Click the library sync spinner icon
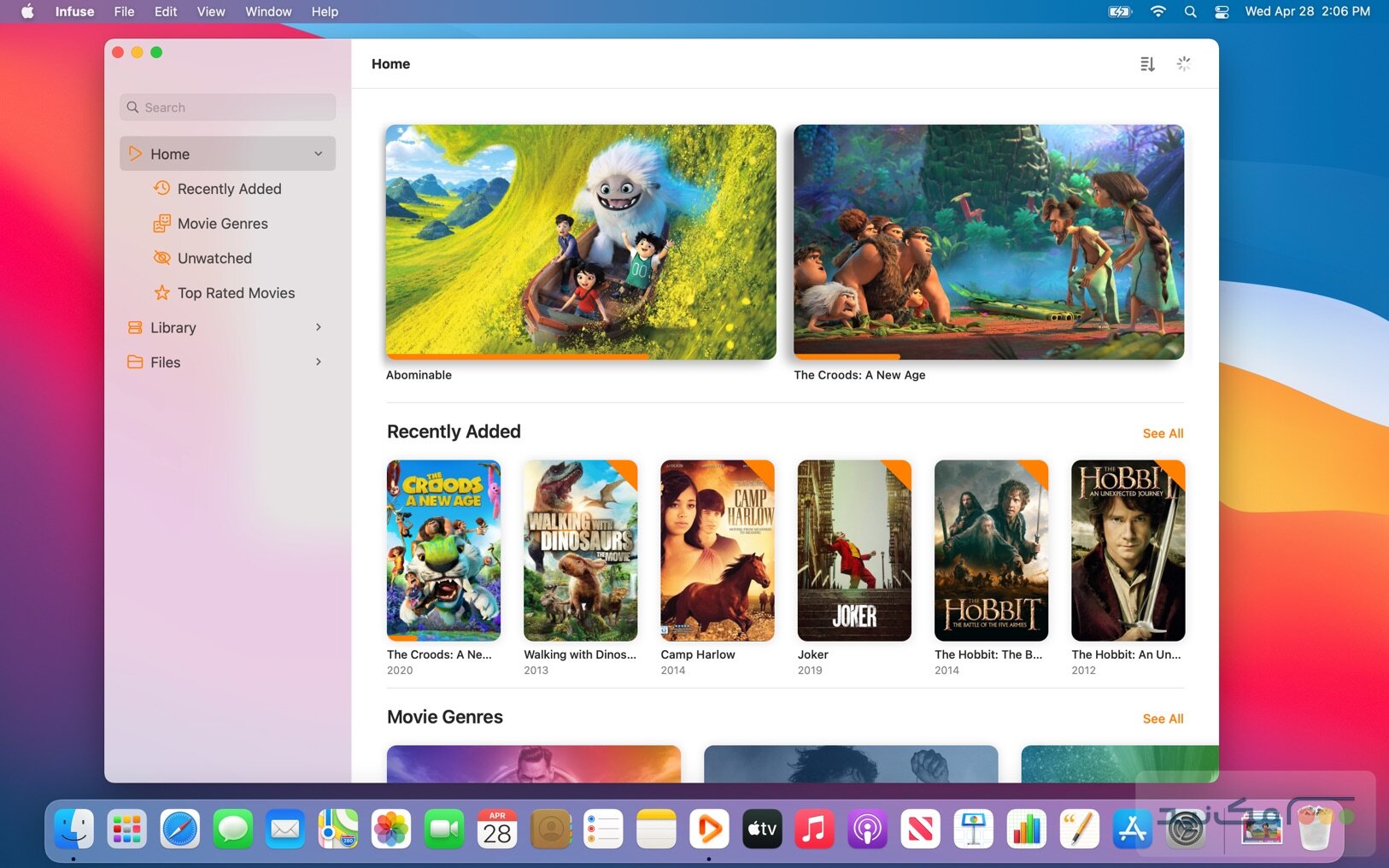Viewport: 1389px width, 868px height. click(1184, 63)
